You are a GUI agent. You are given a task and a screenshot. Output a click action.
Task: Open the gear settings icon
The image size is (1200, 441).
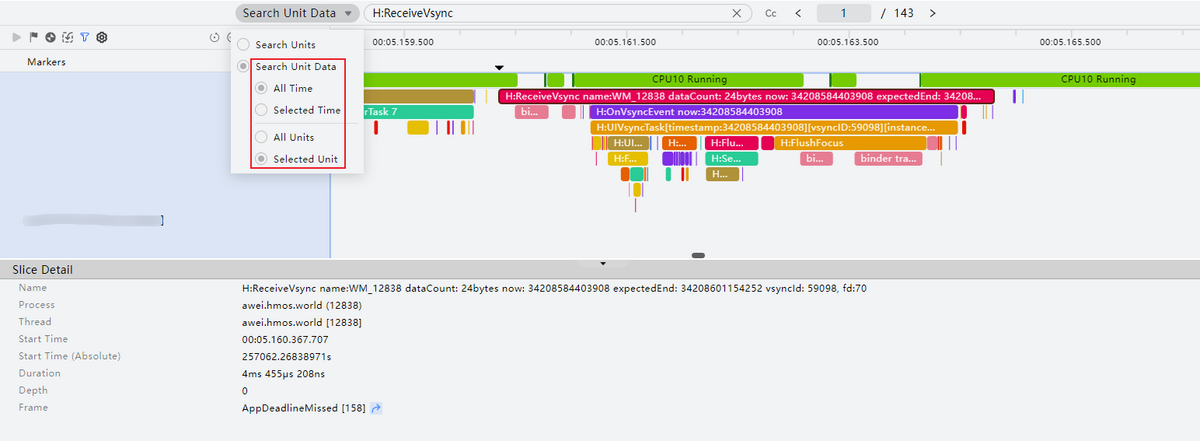(101, 37)
